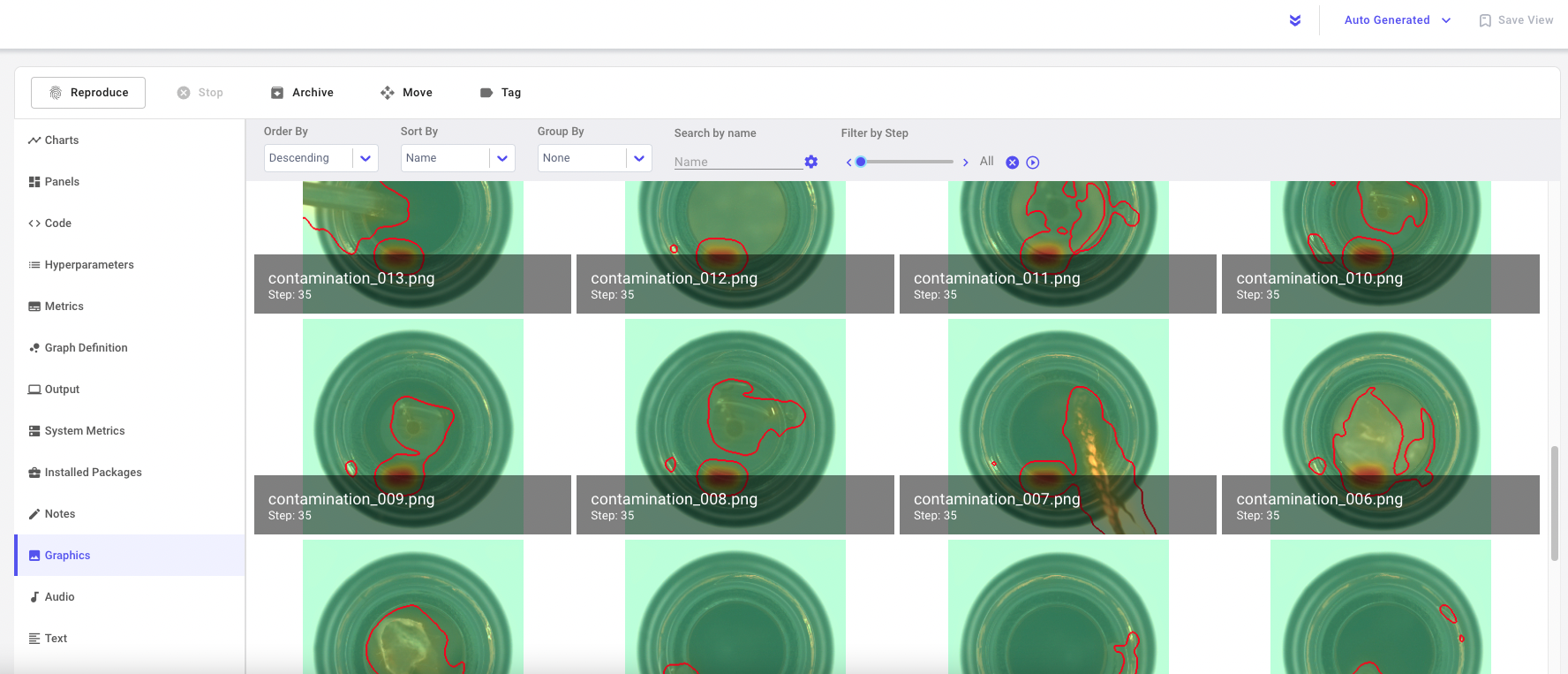This screenshot has height=674, width=1568.
Task: Expand the Sort By Name dropdown
Action: (457, 158)
